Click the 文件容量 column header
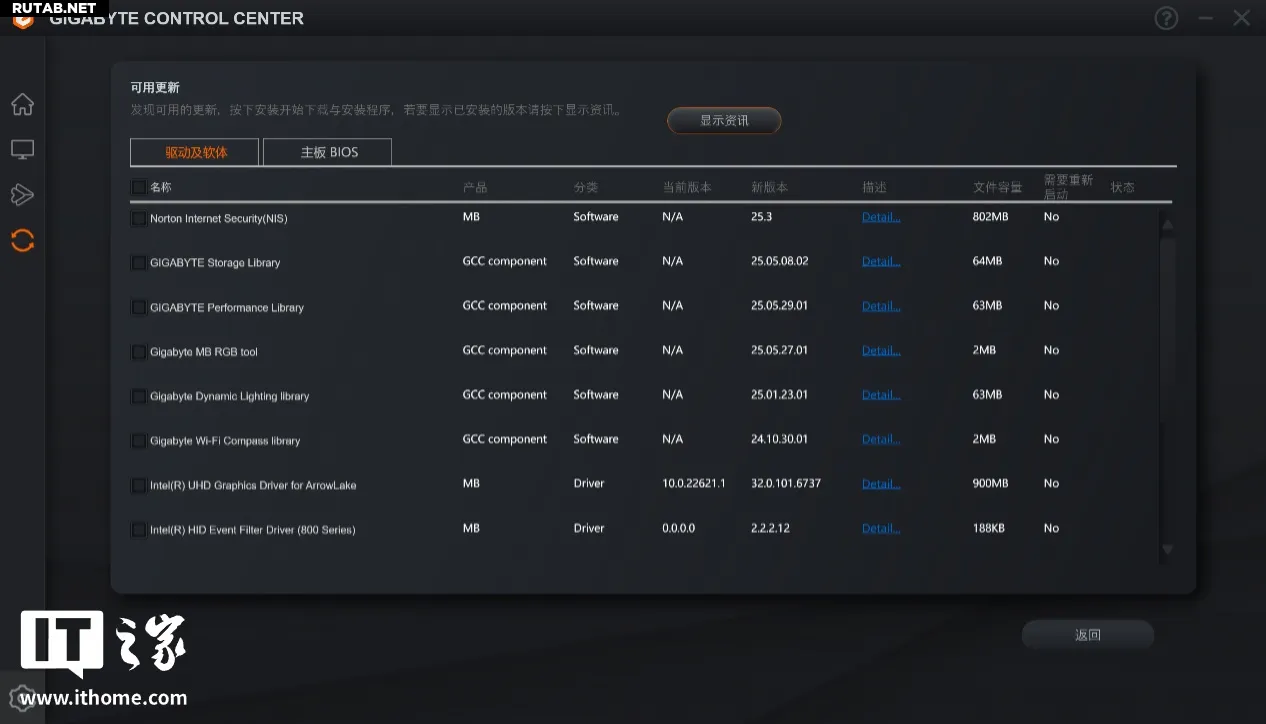The image size is (1266, 724). pos(998,187)
